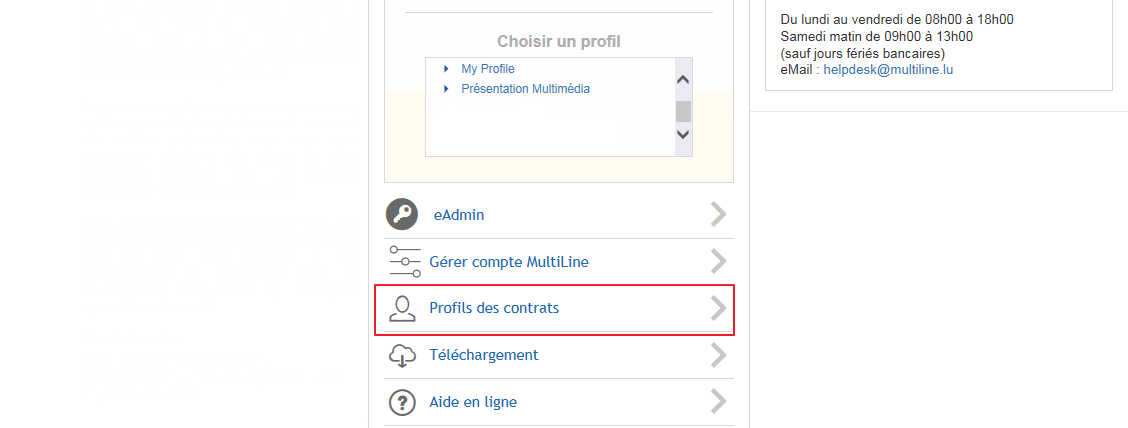Expand Gérer compte MultiLine via chevron
The height and width of the screenshot is (428, 1128).
[719, 261]
